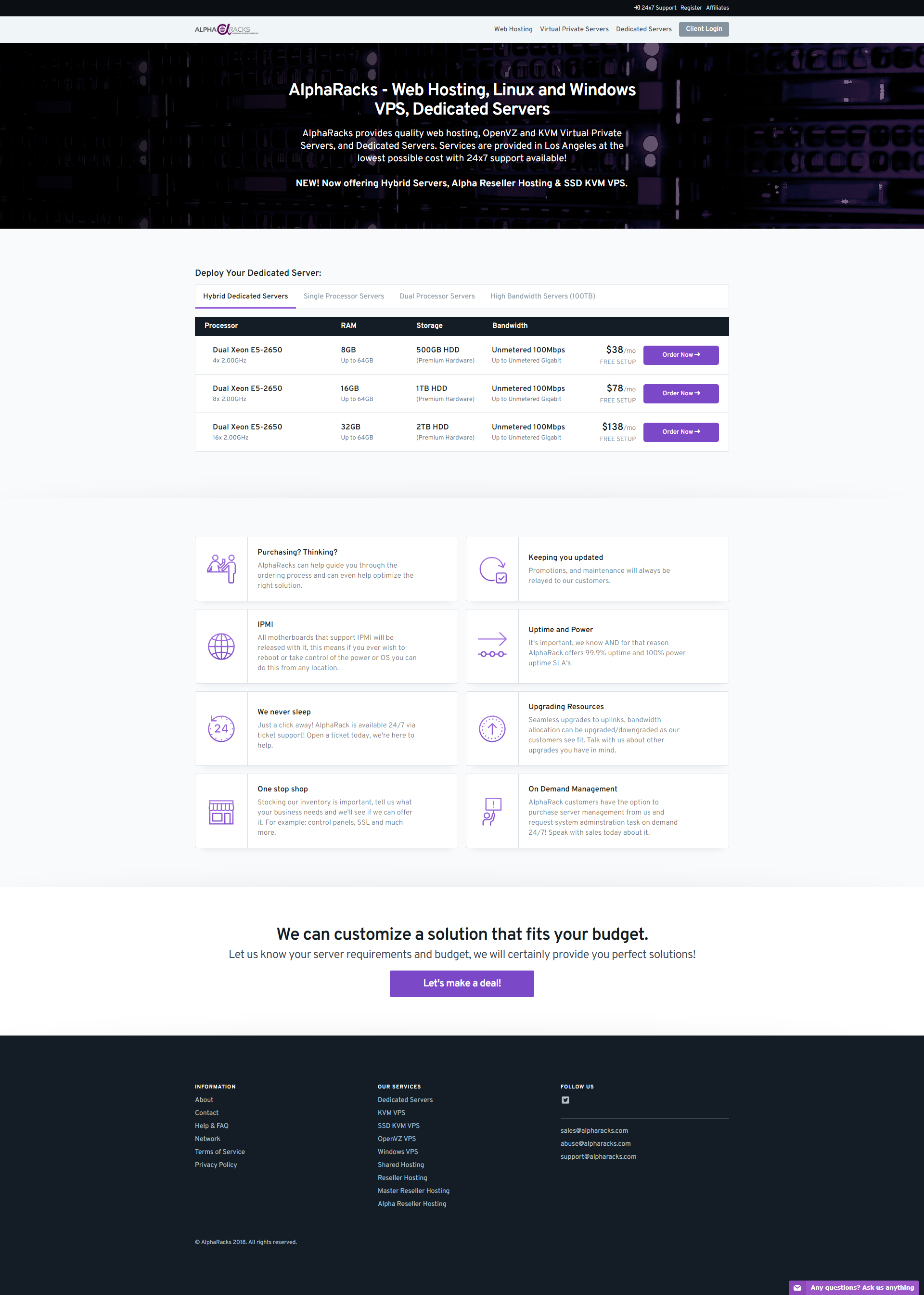Open the Contact footer link

point(206,1113)
